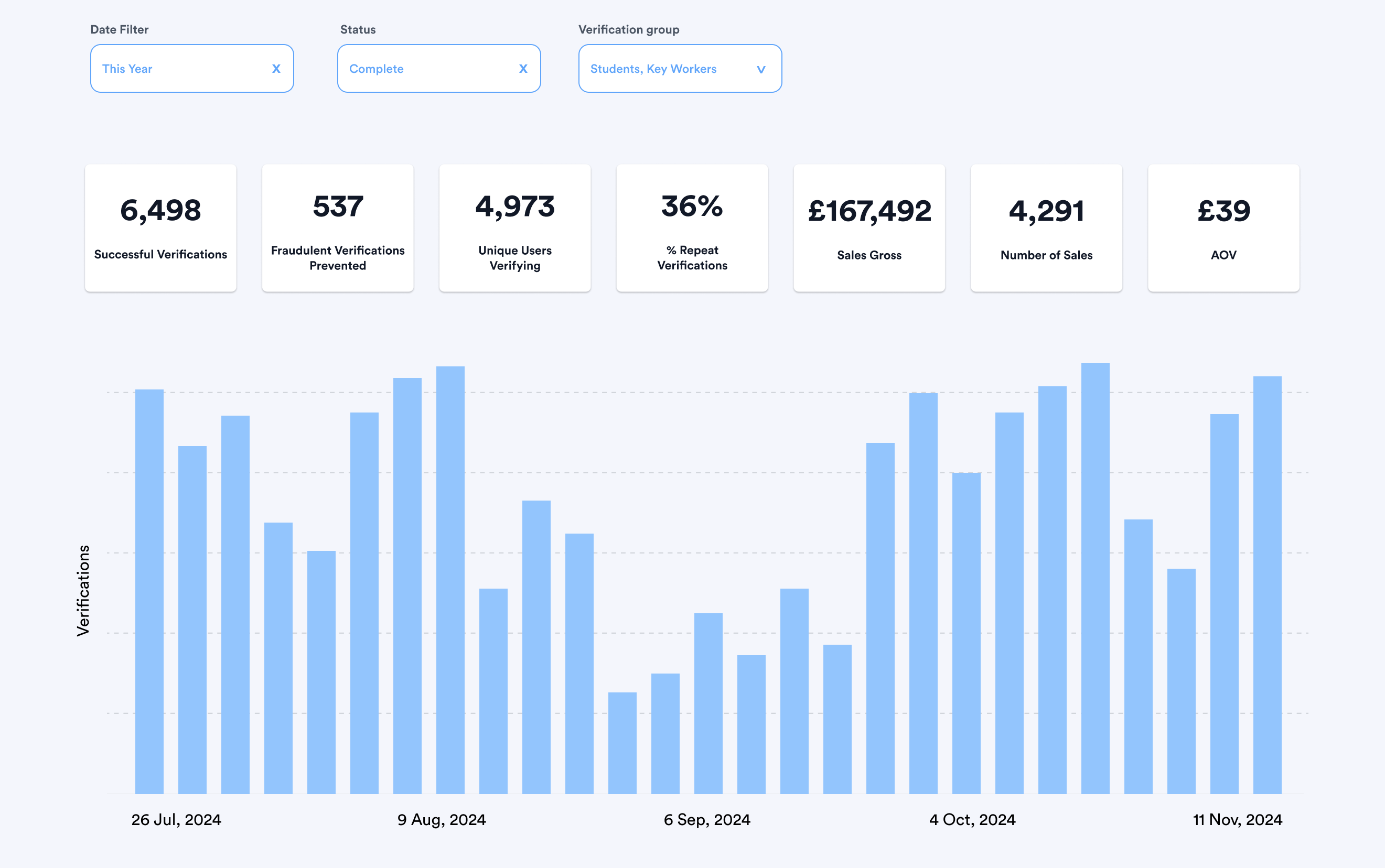The height and width of the screenshot is (868, 1385).
Task: Select the Successful Verifications 6,498 card
Action: pos(161,229)
